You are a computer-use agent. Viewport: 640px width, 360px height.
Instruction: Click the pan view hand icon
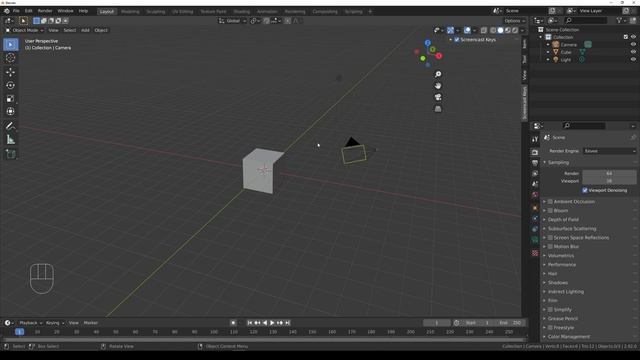coord(438,86)
